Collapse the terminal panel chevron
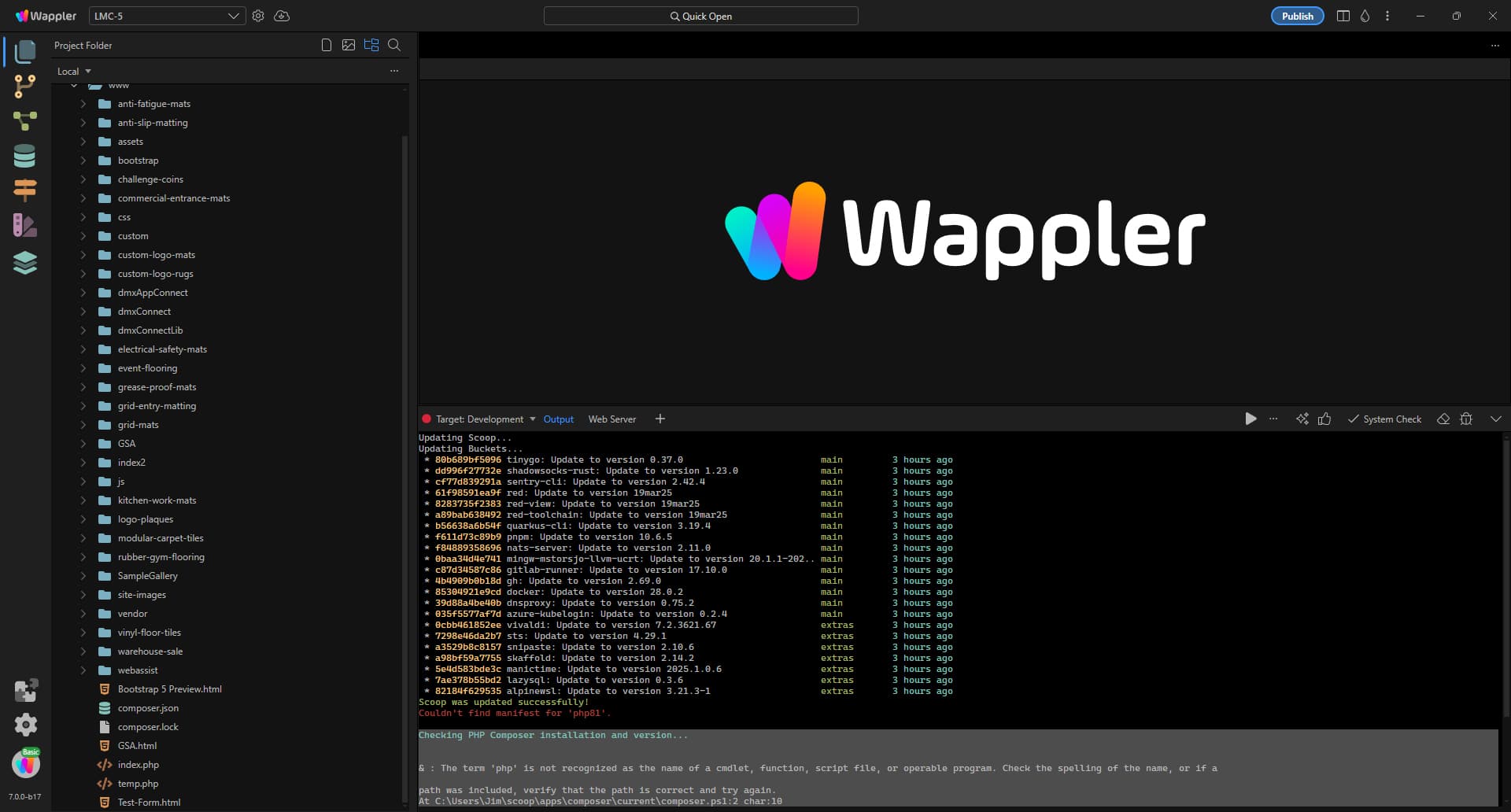 pyautogui.click(x=1496, y=419)
